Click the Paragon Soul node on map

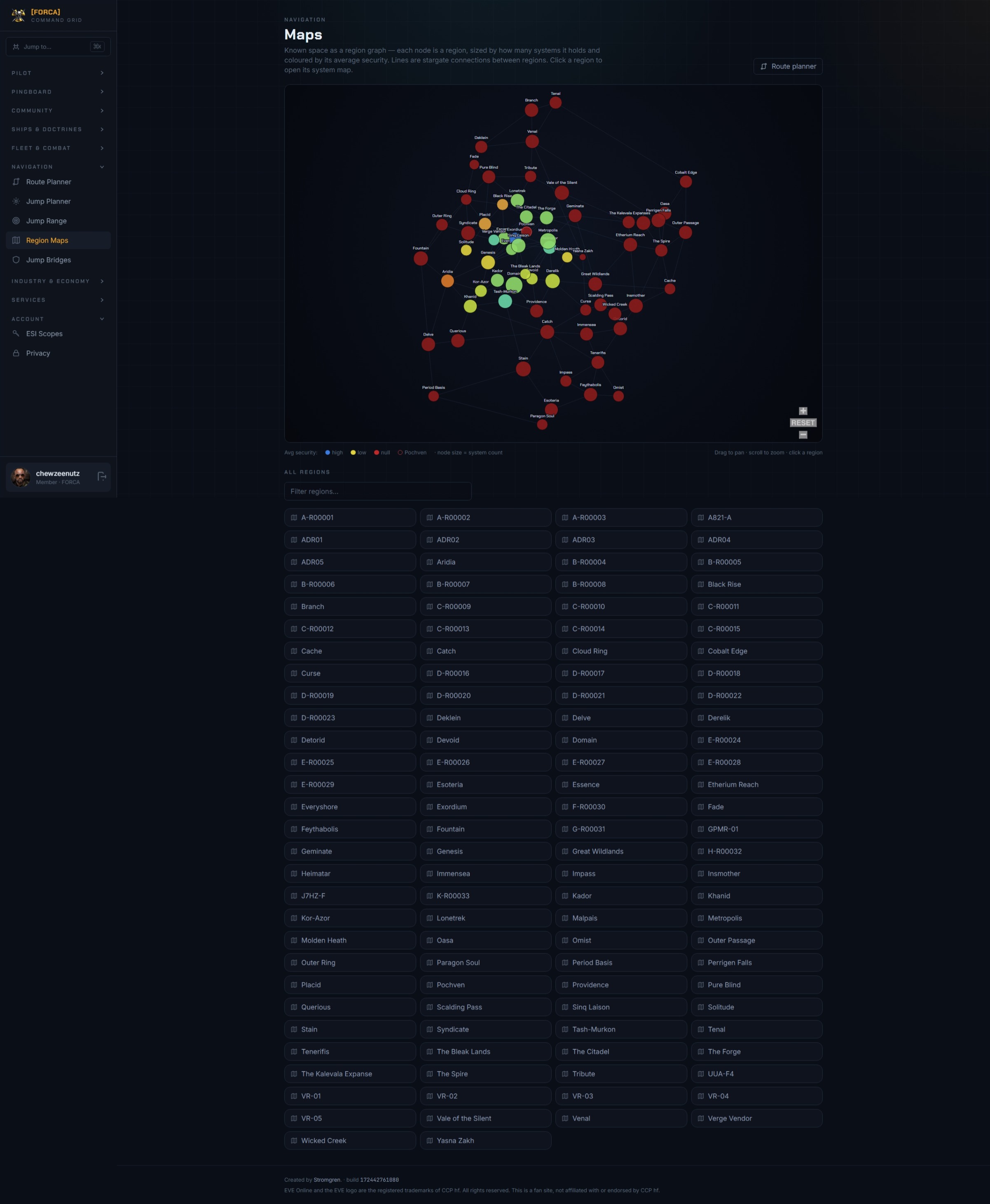coord(542,424)
